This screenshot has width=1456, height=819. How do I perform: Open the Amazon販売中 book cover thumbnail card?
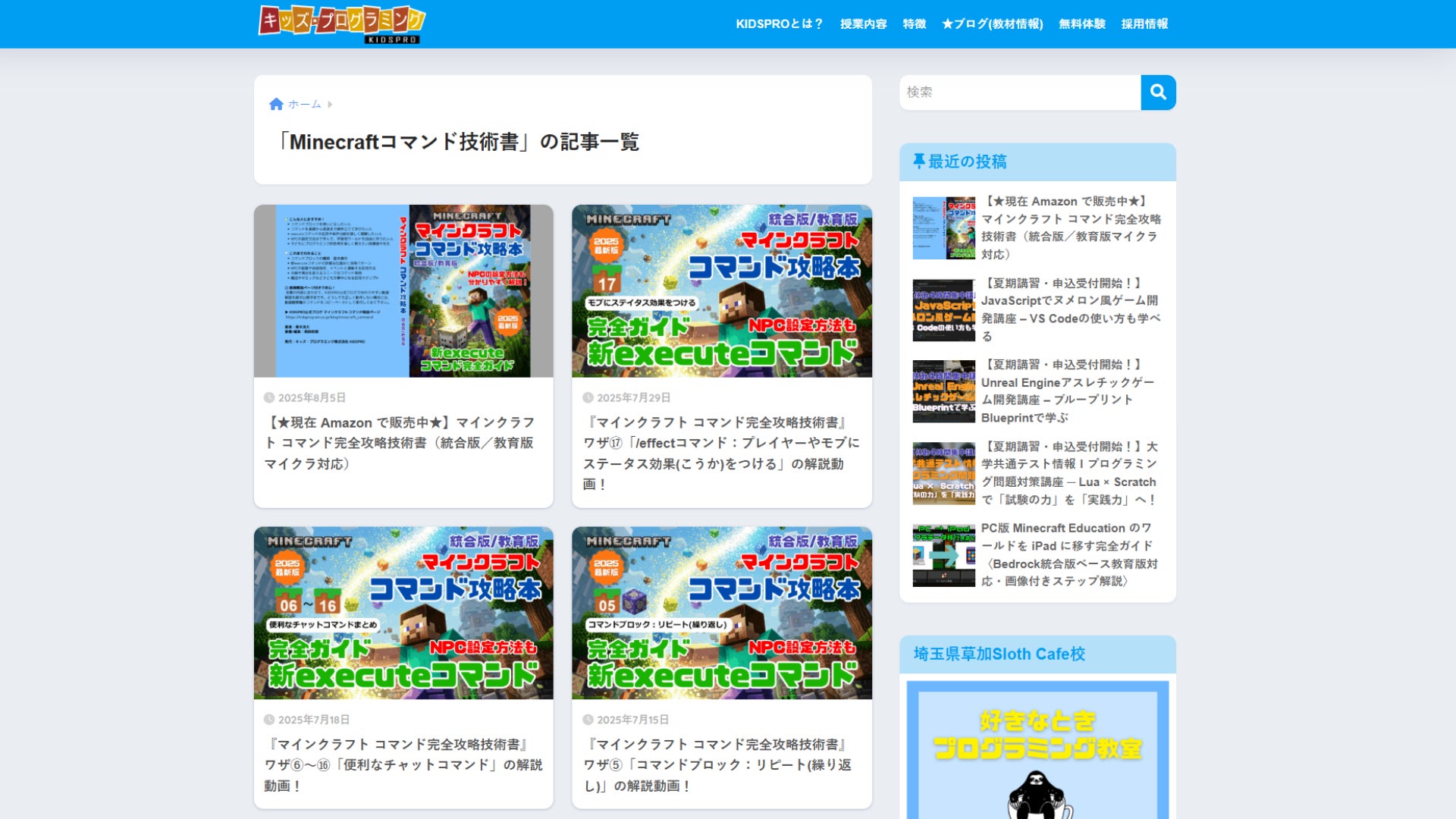(x=403, y=291)
